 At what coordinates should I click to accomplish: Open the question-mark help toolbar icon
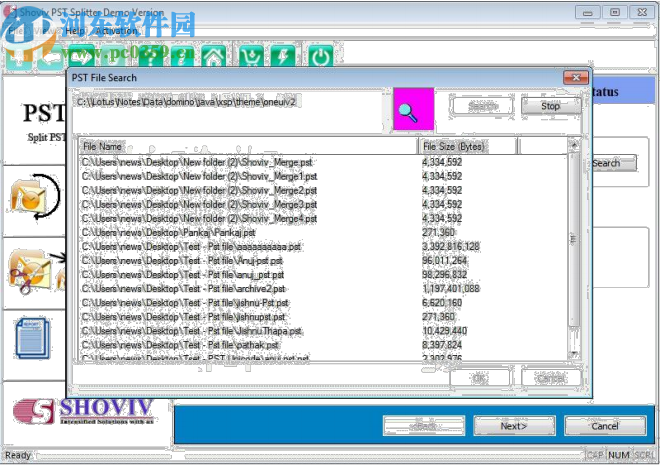click(150, 56)
